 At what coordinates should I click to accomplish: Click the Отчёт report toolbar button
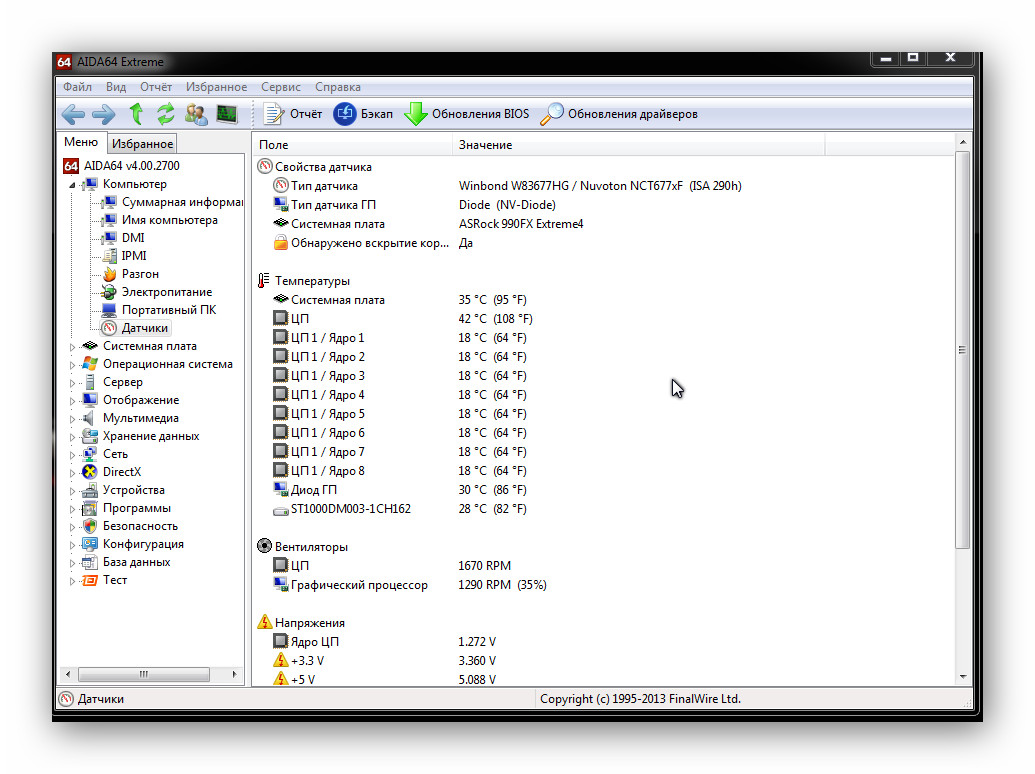(292, 114)
